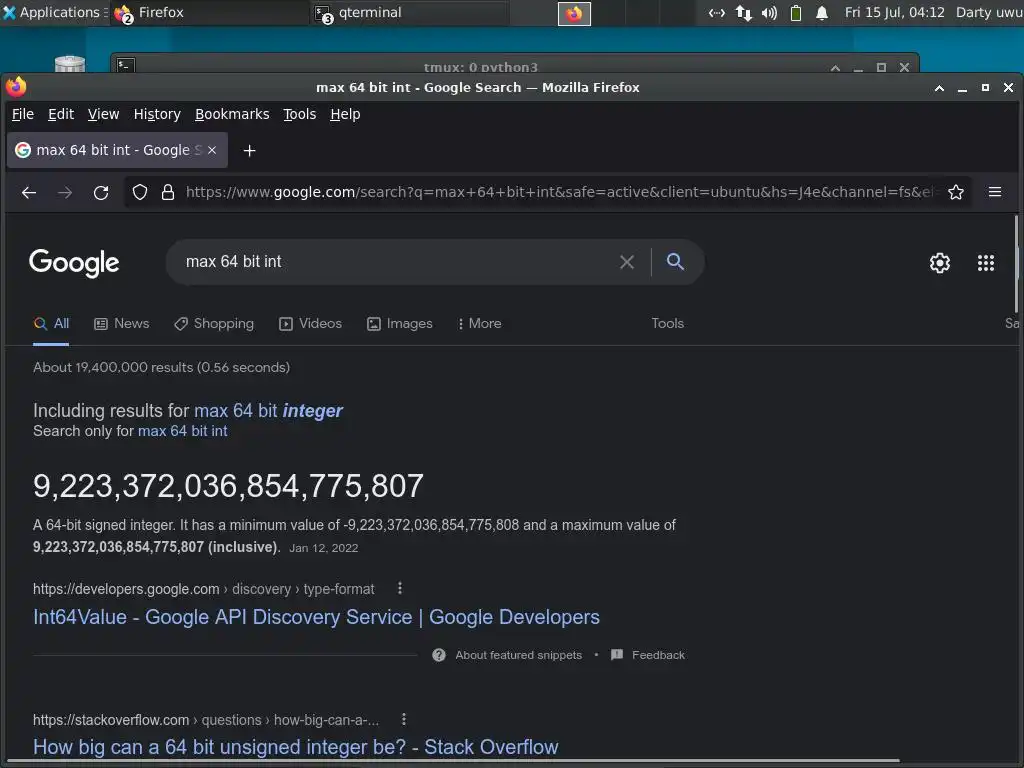Open tracking protection shield icon
Image resolution: width=1024 pixels, height=768 pixels.
coord(140,192)
